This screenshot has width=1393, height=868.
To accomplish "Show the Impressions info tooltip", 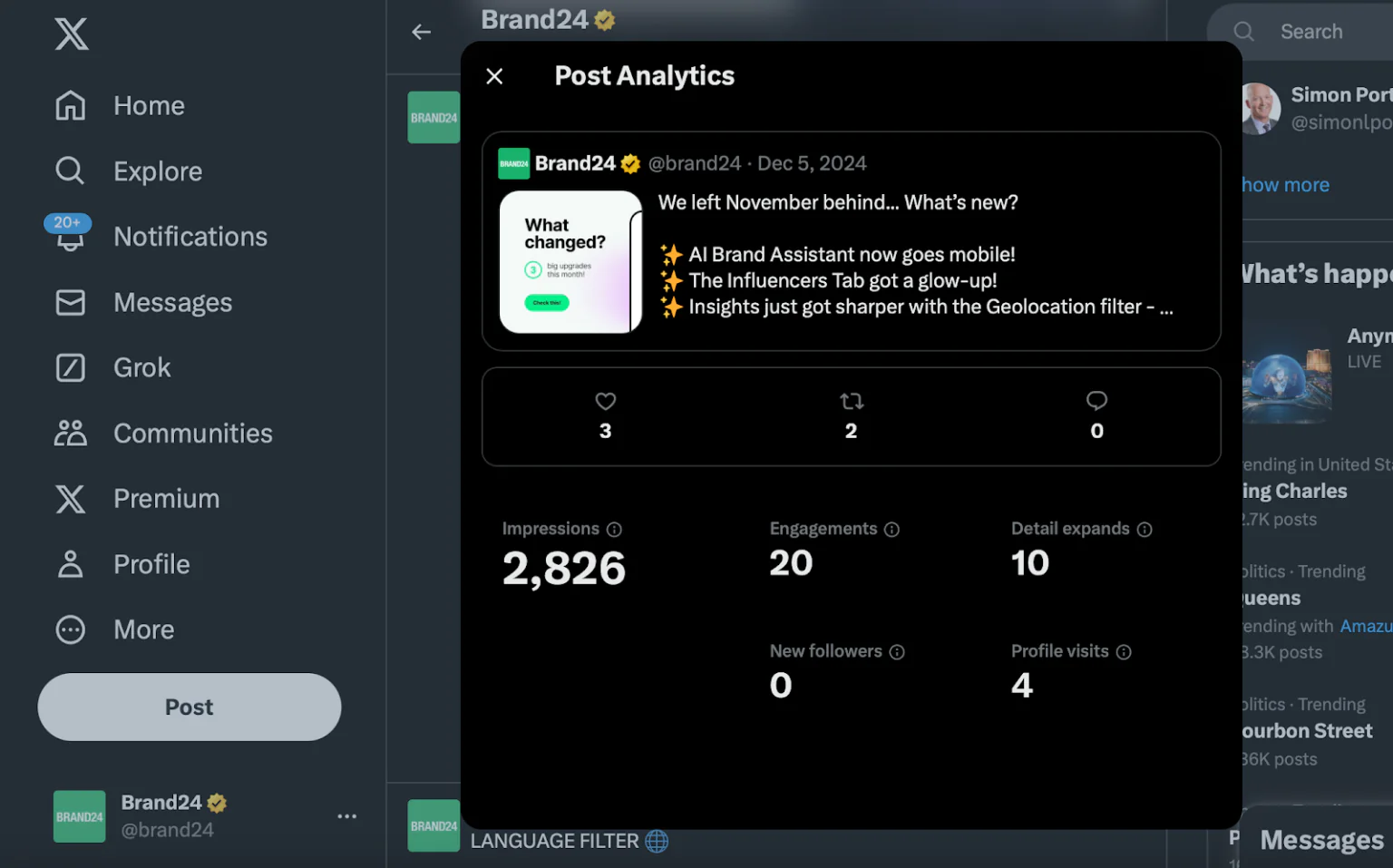I will pos(615,529).
